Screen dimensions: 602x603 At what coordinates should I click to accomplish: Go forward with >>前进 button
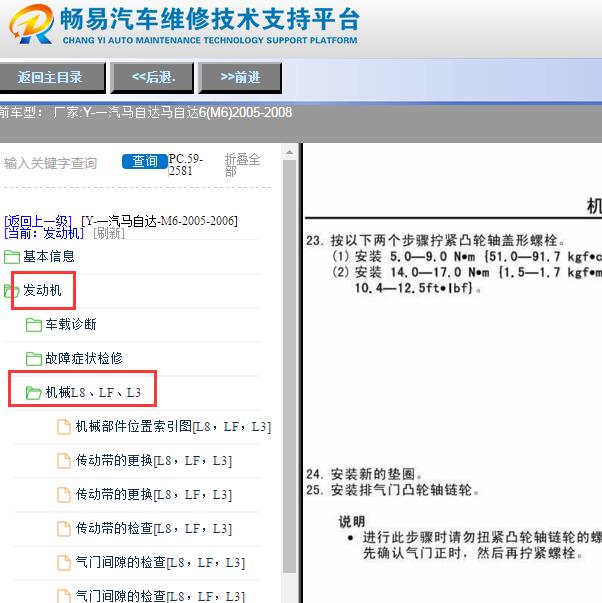[x=240, y=78]
